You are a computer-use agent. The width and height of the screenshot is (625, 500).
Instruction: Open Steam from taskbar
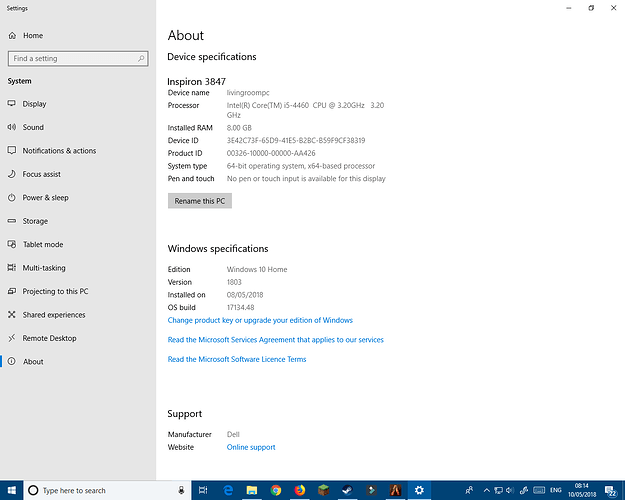click(x=347, y=490)
